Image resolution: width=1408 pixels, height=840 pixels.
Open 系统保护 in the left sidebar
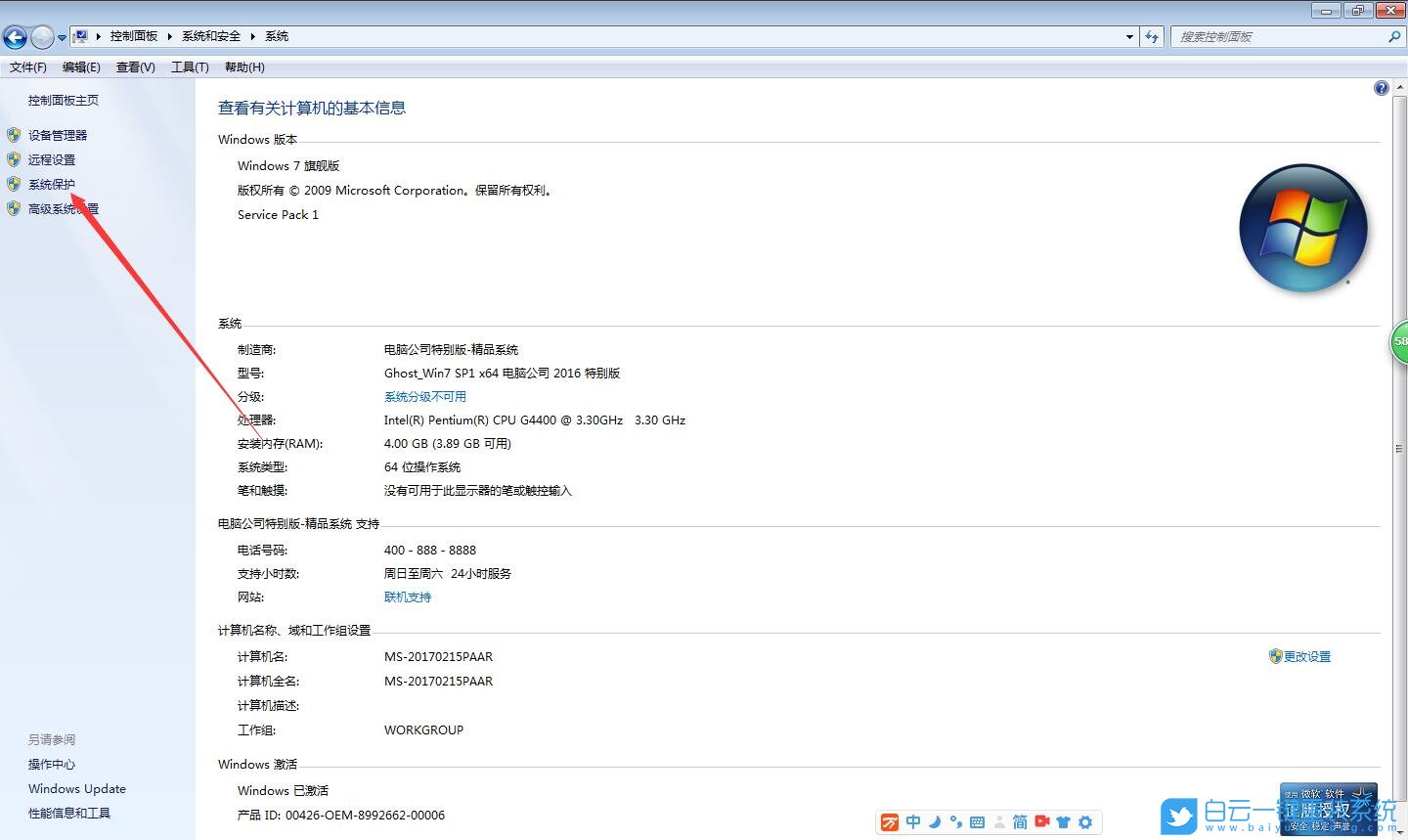[51, 185]
